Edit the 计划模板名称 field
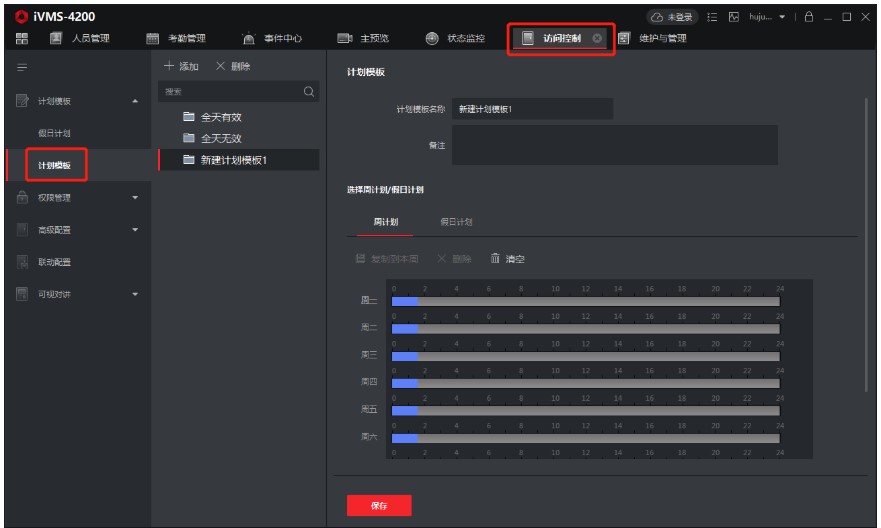 (x=532, y=109)
